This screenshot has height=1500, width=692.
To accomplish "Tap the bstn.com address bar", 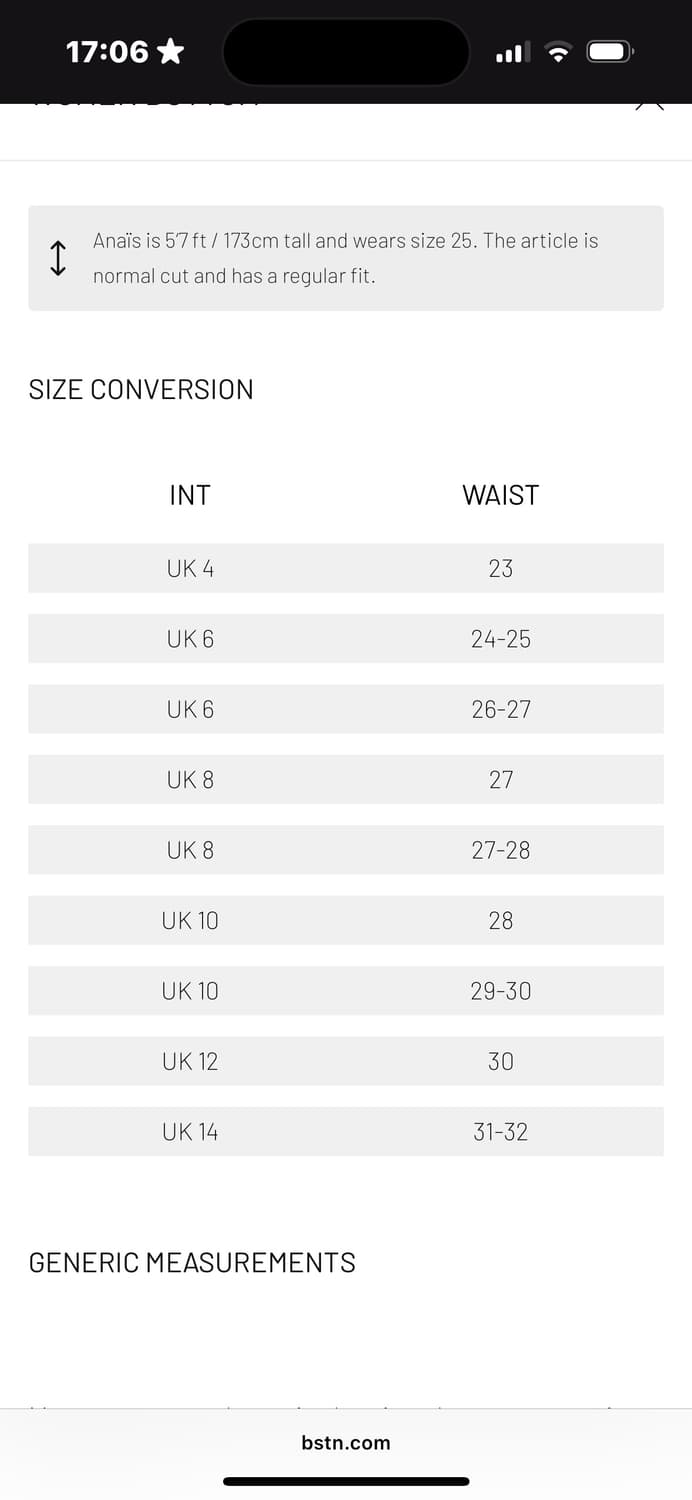I will [x=346, y=1442].
